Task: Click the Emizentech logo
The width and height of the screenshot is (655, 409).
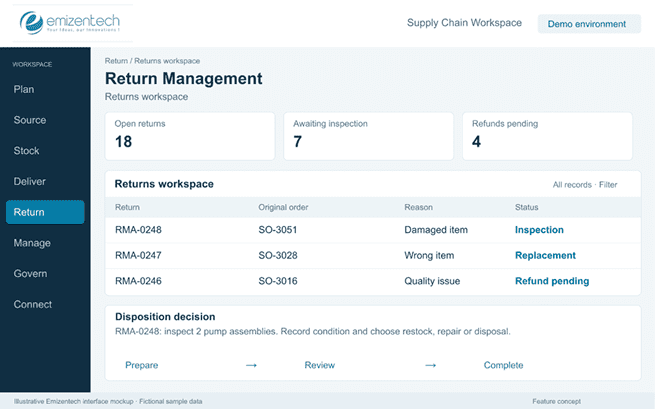Action: click(70, 23)
